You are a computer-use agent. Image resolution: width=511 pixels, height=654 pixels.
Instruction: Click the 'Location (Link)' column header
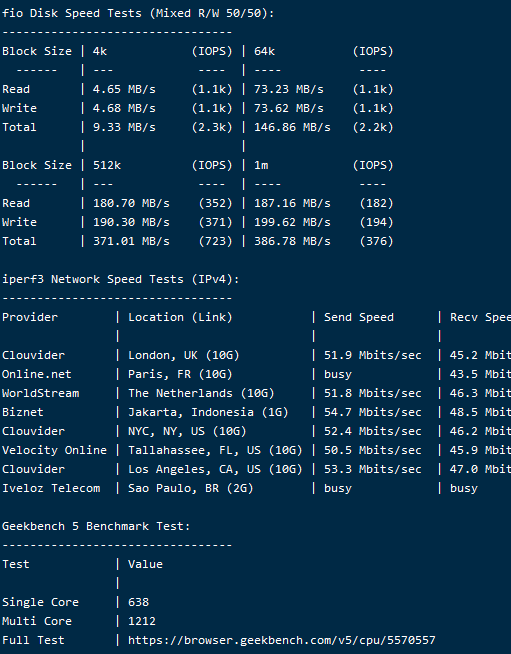[180, 317]
